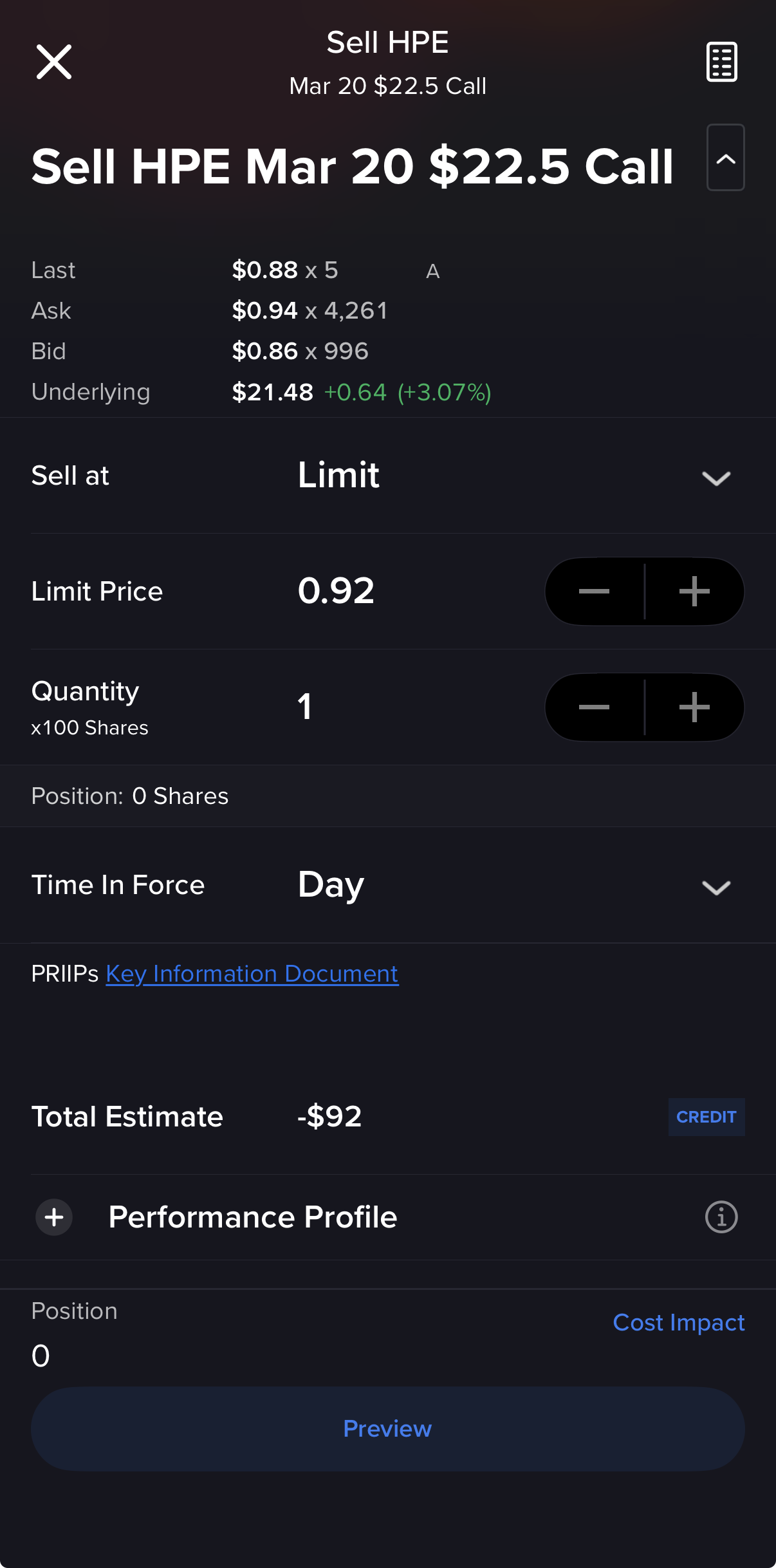Open the Cost Impact link

pyautogui.click(x=678, y=1323)
